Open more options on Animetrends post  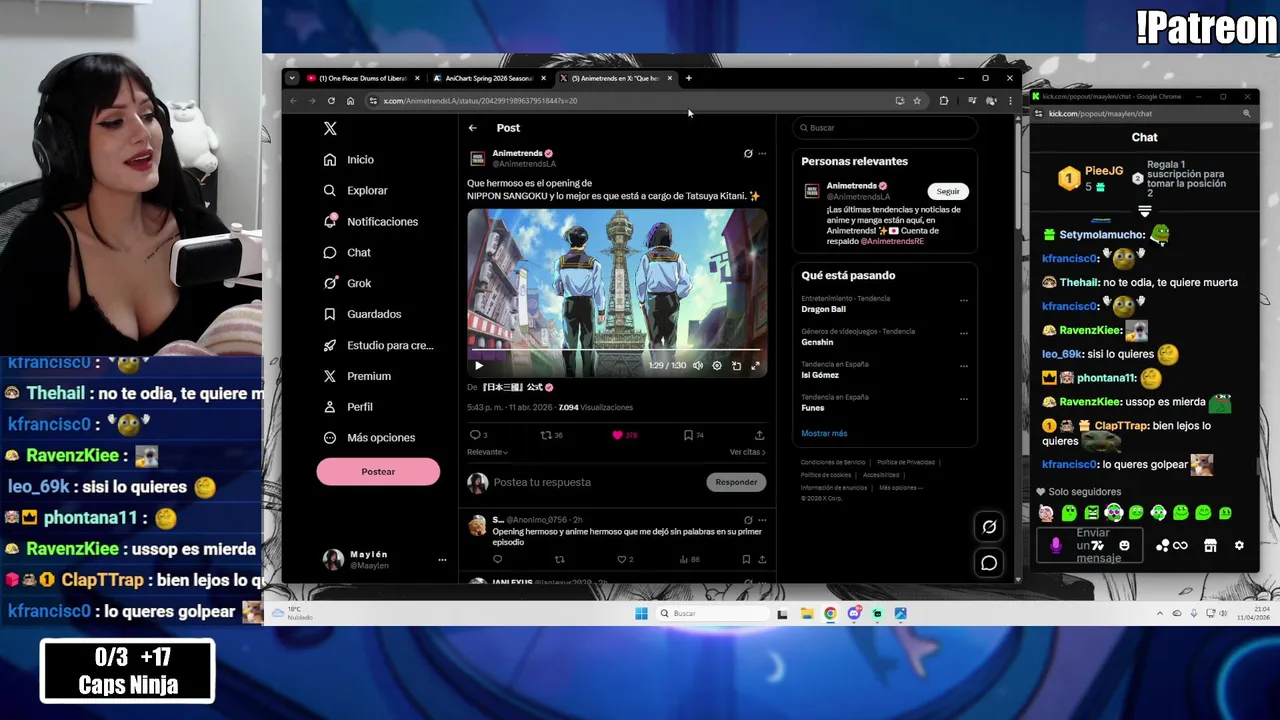click(x=762, y=154)
